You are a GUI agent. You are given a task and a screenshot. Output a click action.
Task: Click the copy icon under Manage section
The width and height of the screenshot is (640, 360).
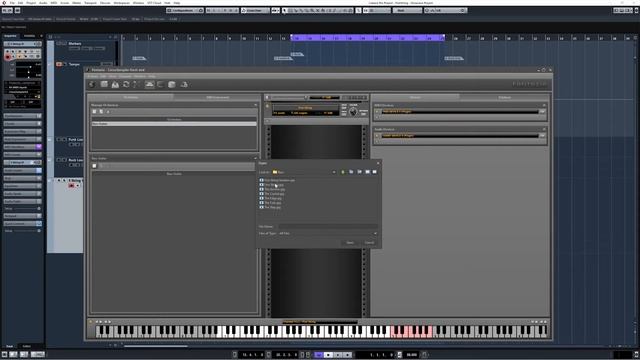(x=101, y=111)
